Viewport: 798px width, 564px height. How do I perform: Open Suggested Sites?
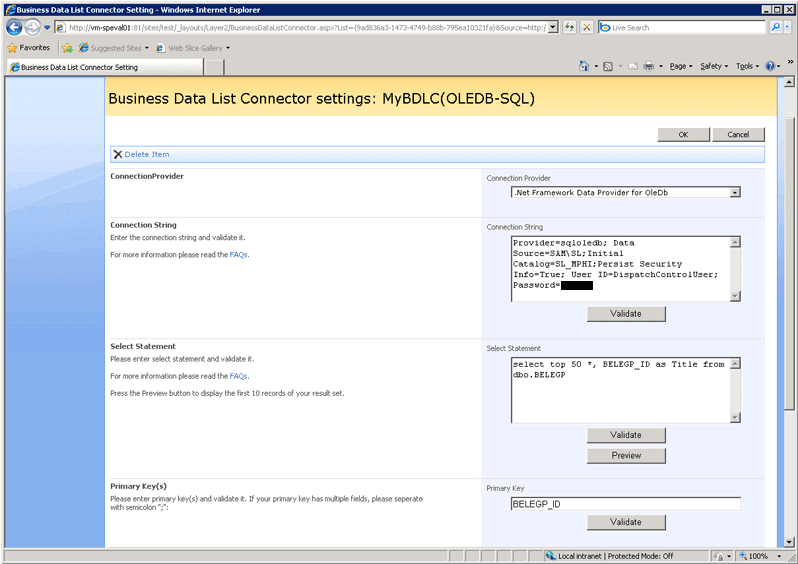pyautogui.click(x=111, y=48)
